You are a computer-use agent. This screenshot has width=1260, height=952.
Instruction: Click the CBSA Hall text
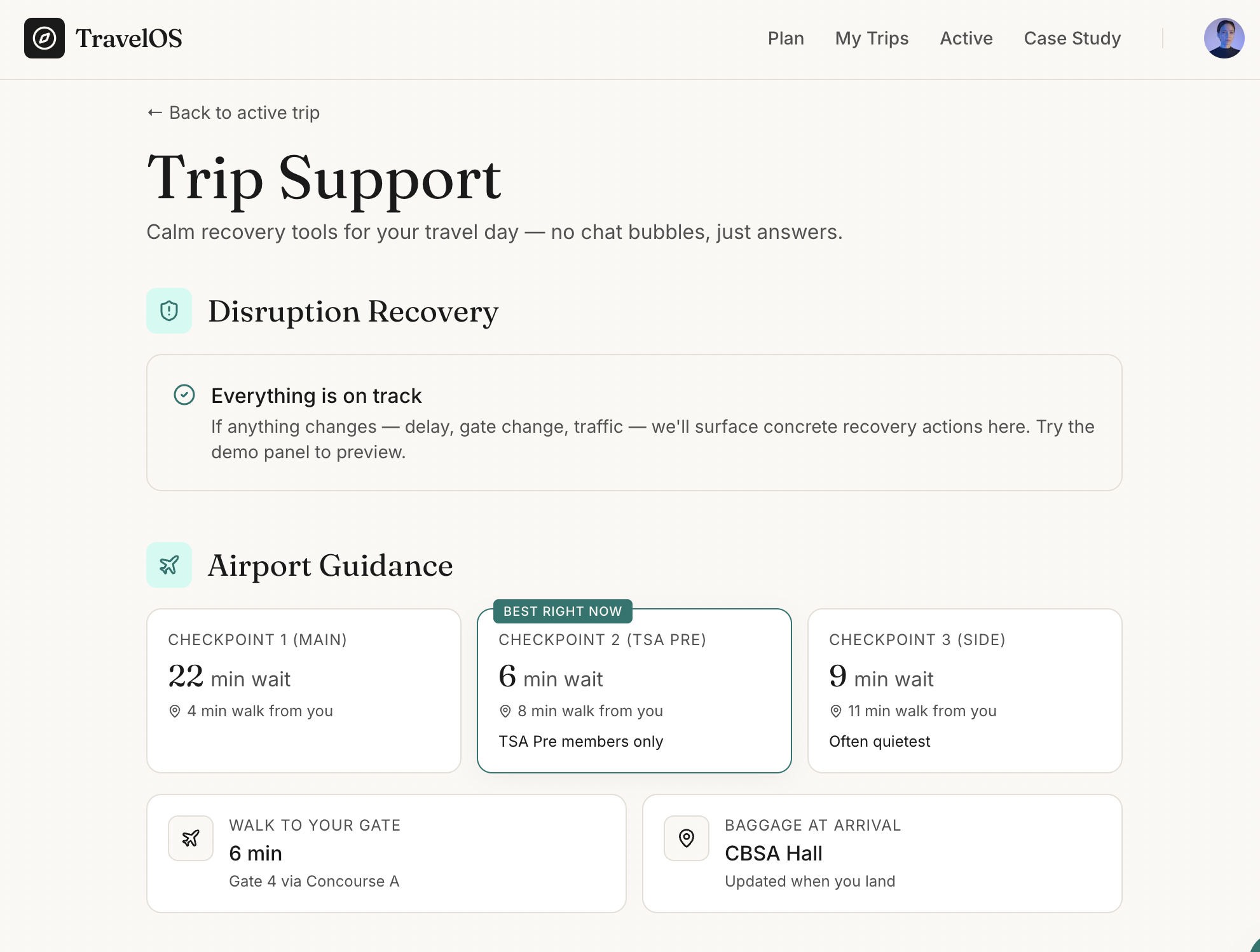[774, 853]
